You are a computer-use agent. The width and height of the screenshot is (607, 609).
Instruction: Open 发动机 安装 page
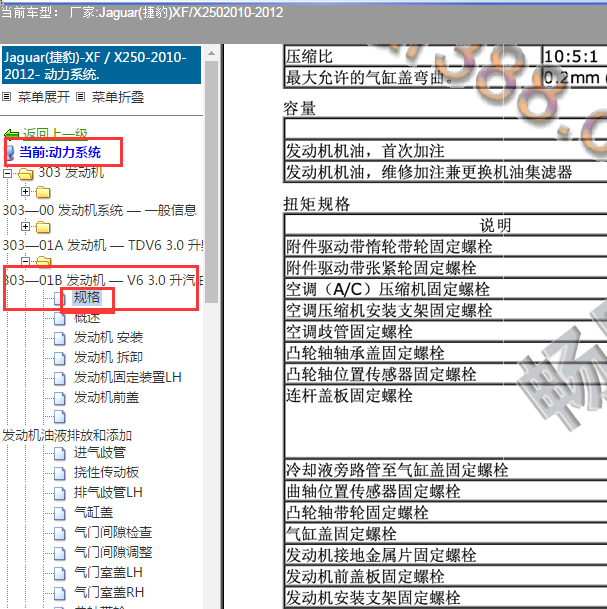pos(108,337)
